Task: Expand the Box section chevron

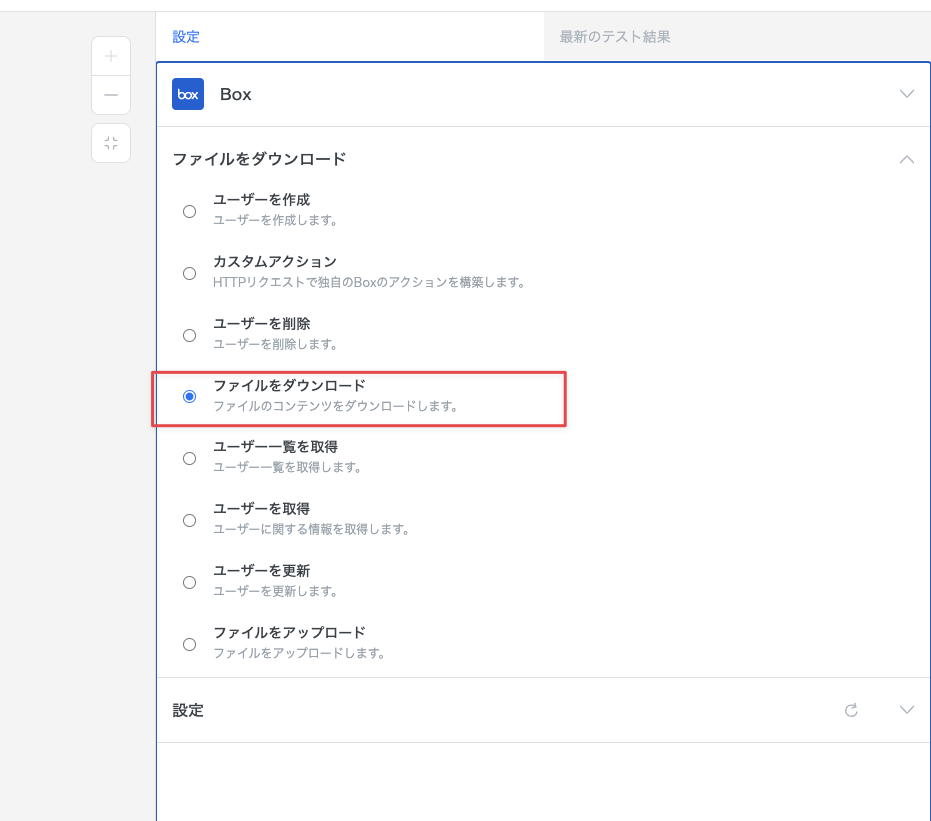Action: point(907,94)
